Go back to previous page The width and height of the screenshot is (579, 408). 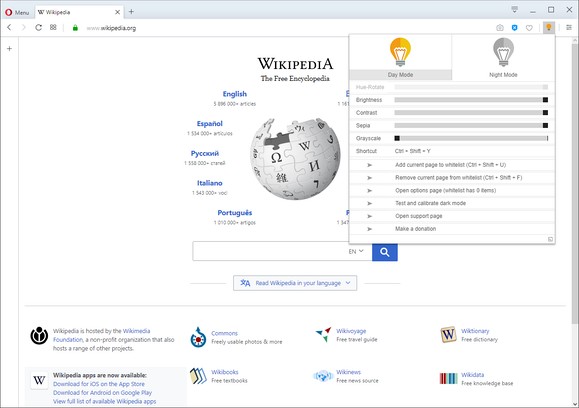[x=10, y=28]
